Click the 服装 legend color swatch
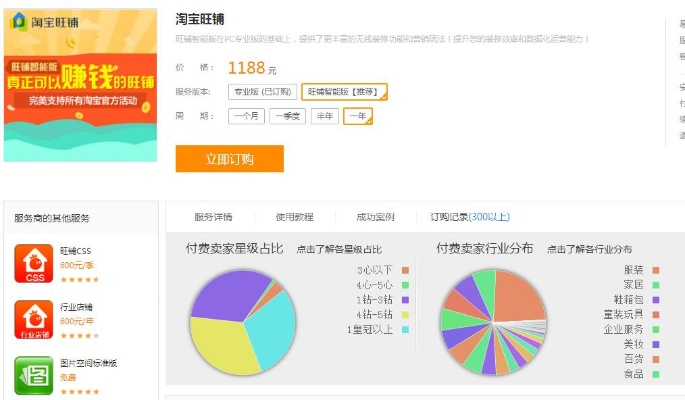Viewport: 685px width, 400px height. (655, 270)
